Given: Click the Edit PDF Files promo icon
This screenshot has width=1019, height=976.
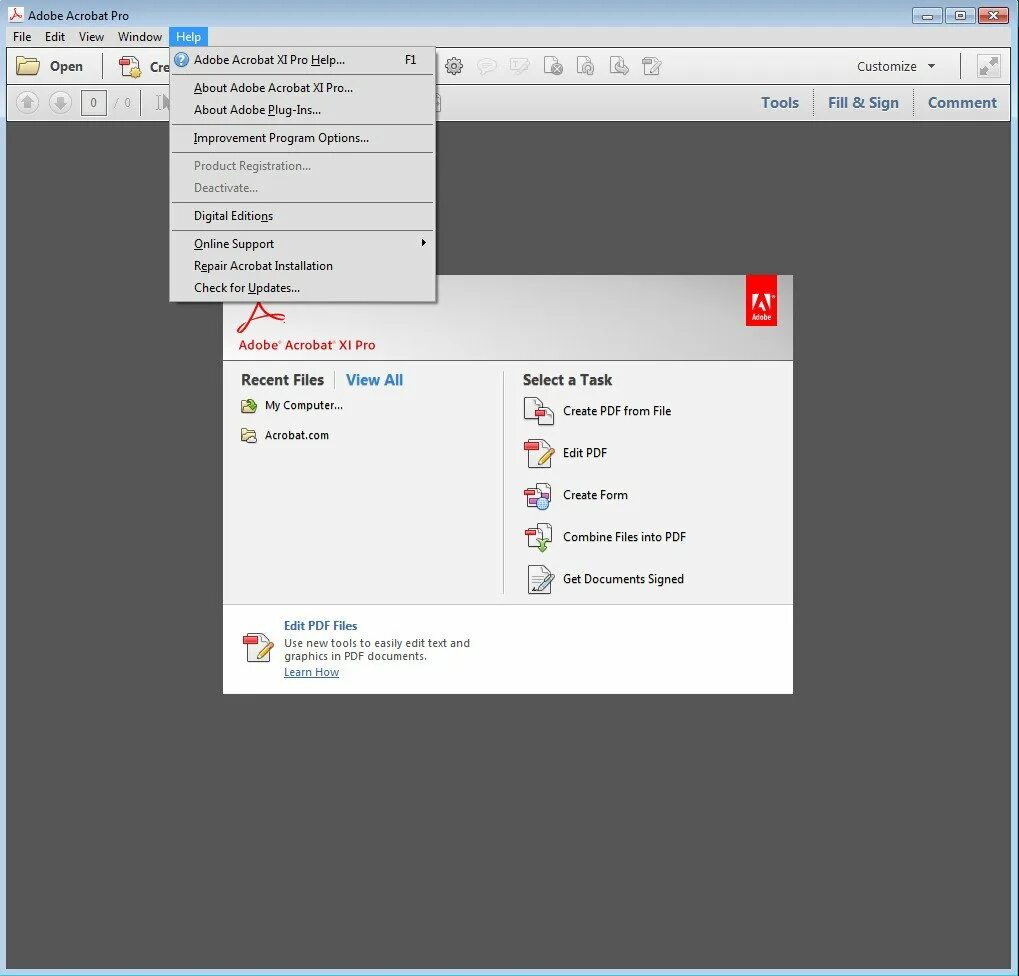Looking at the screenshot, I should coord(257,648).
